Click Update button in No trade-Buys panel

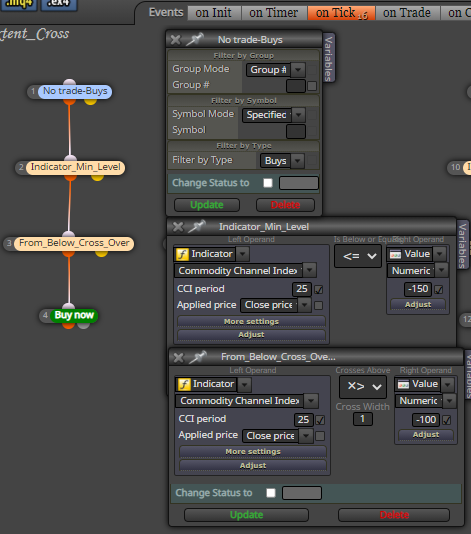(x=207, y=205)
